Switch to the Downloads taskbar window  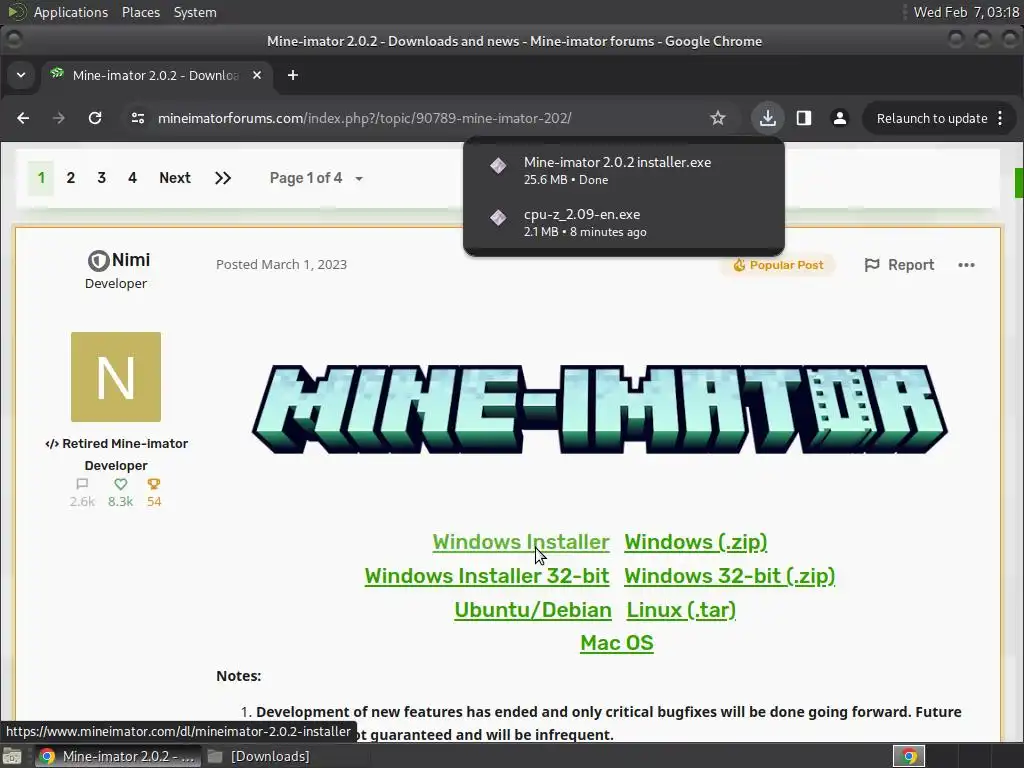(259, 756)
